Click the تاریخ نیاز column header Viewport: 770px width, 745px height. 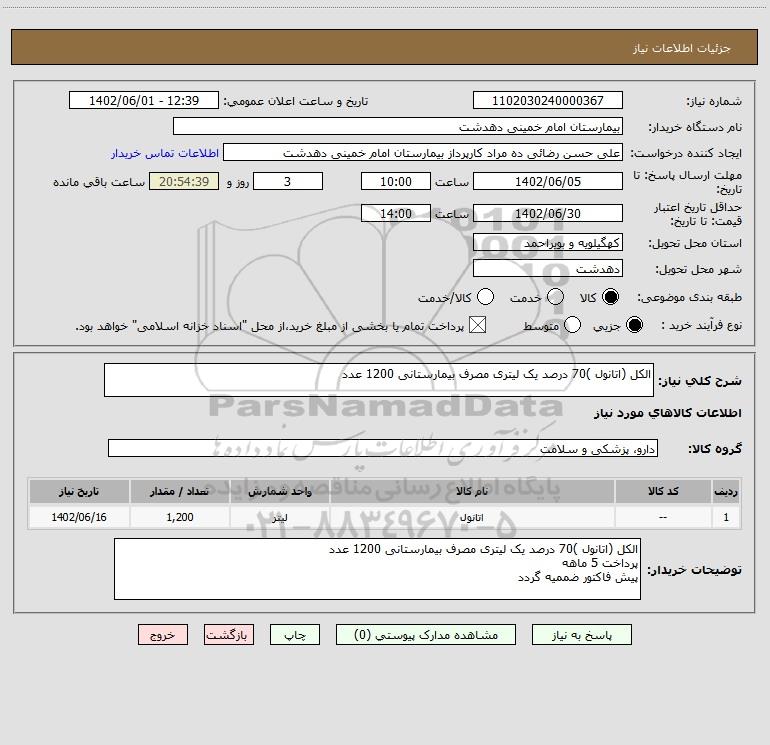pos(79,491)
